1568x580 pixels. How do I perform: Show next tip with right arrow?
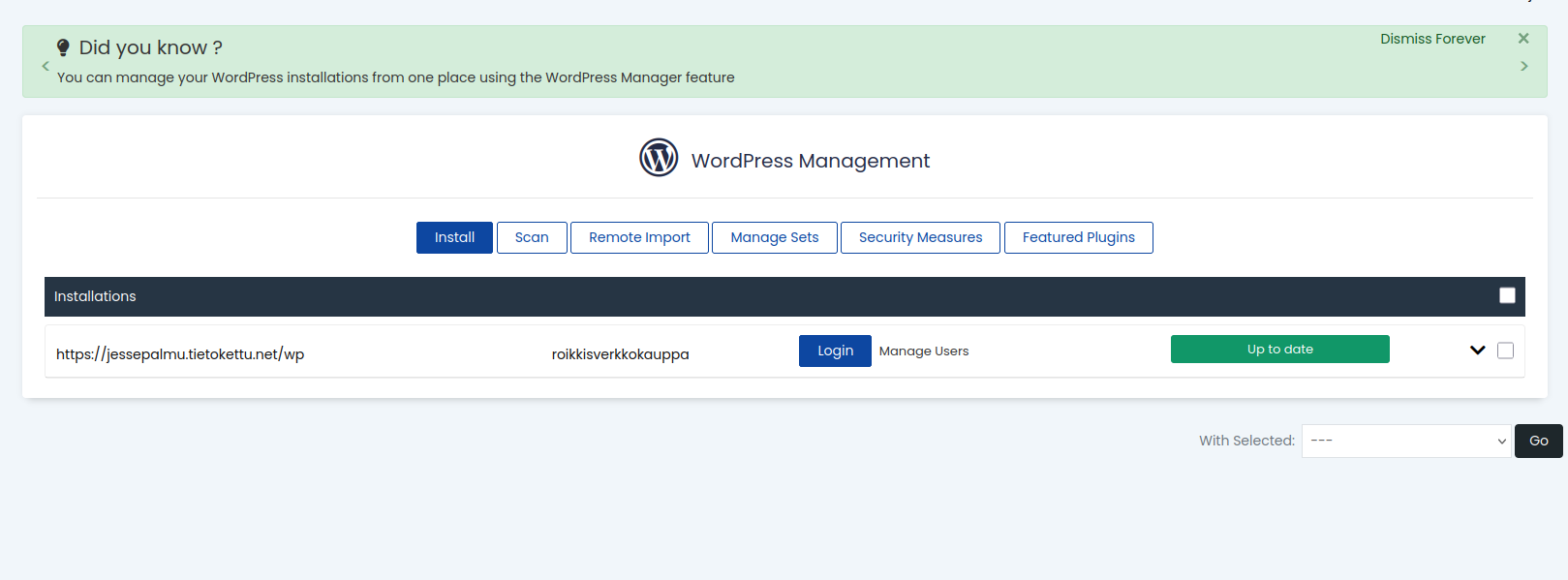1523,66
